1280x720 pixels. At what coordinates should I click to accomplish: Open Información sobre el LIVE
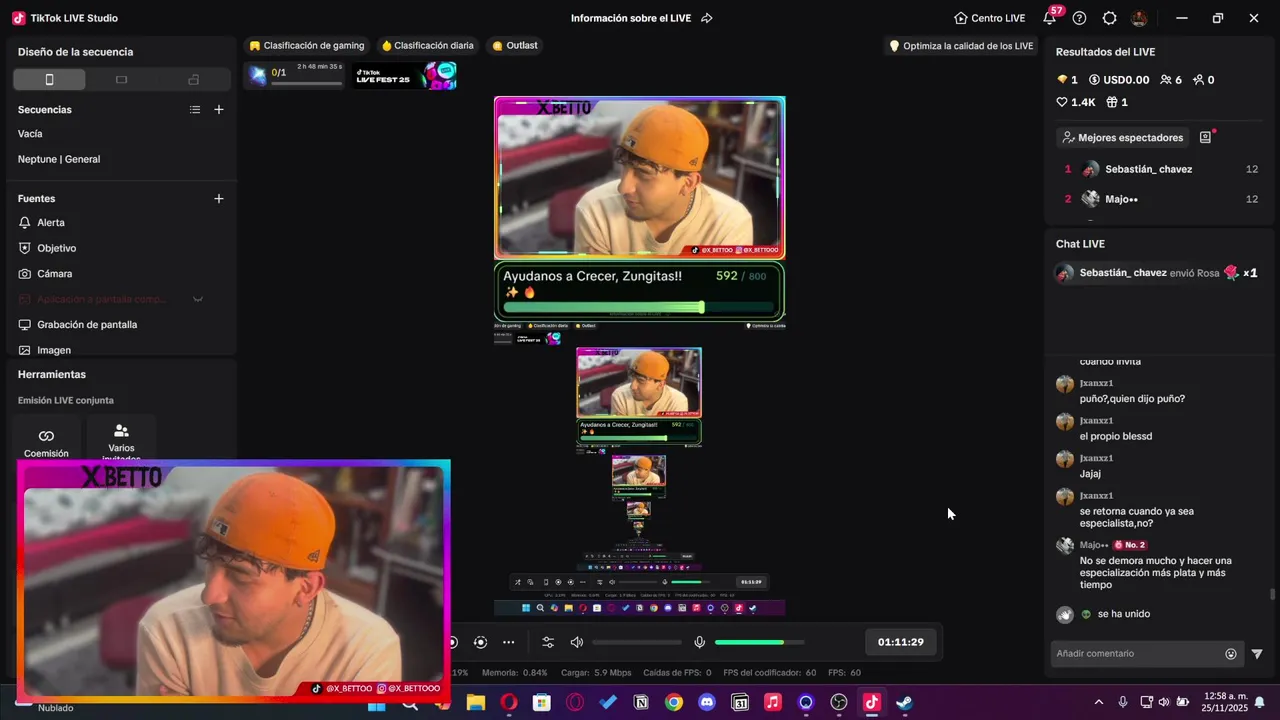[631, 18]
